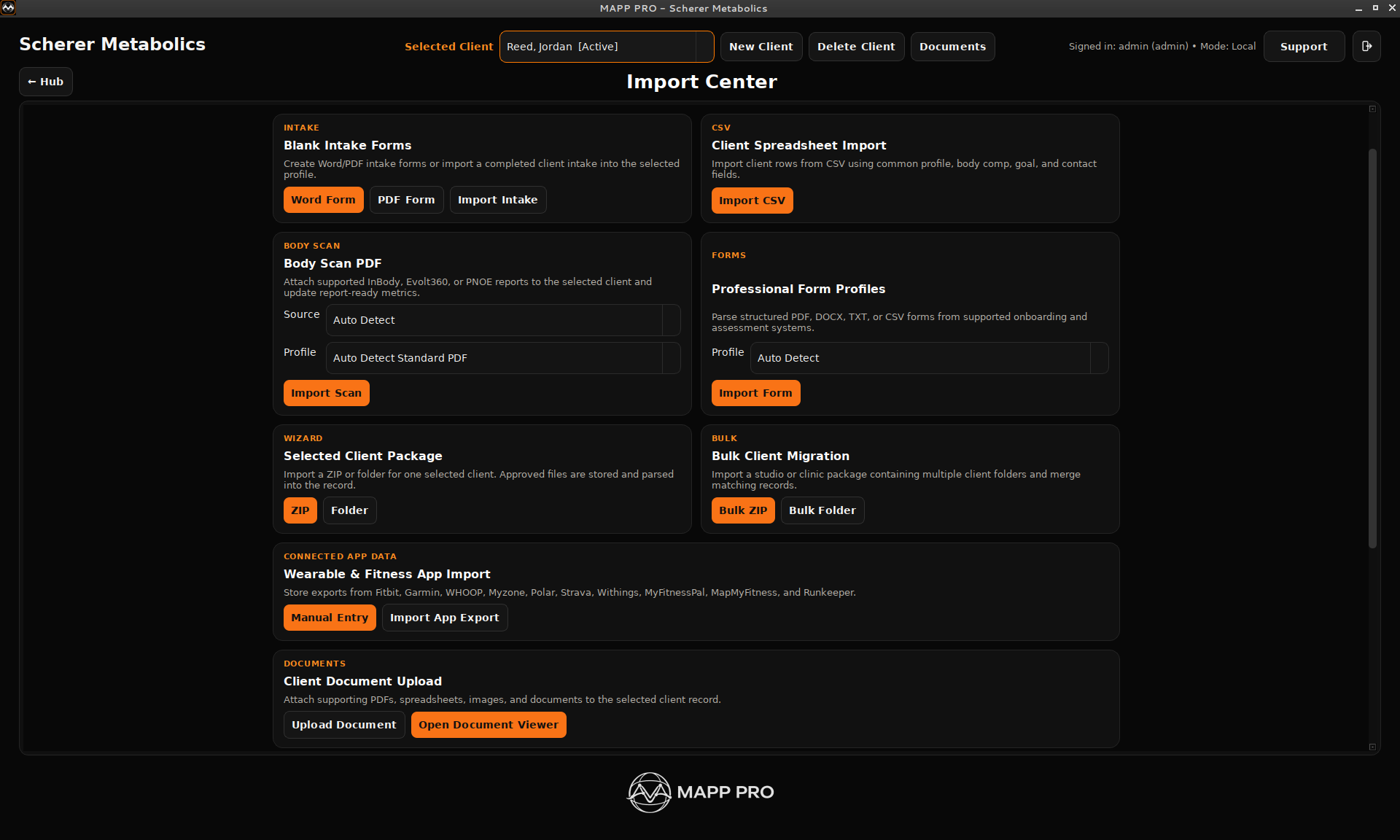Click the Import Scan button
This screenshot has height=840, width=1400.
(326, 393)
